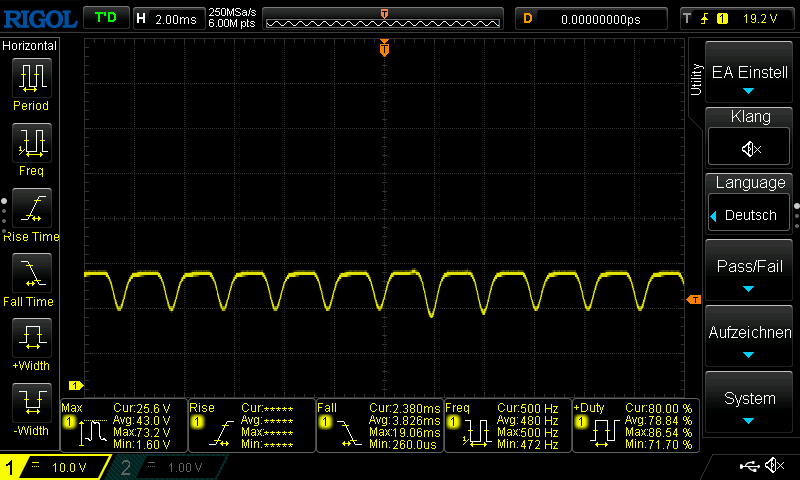Select the +Width measurement icon

[x=32, y=338]
